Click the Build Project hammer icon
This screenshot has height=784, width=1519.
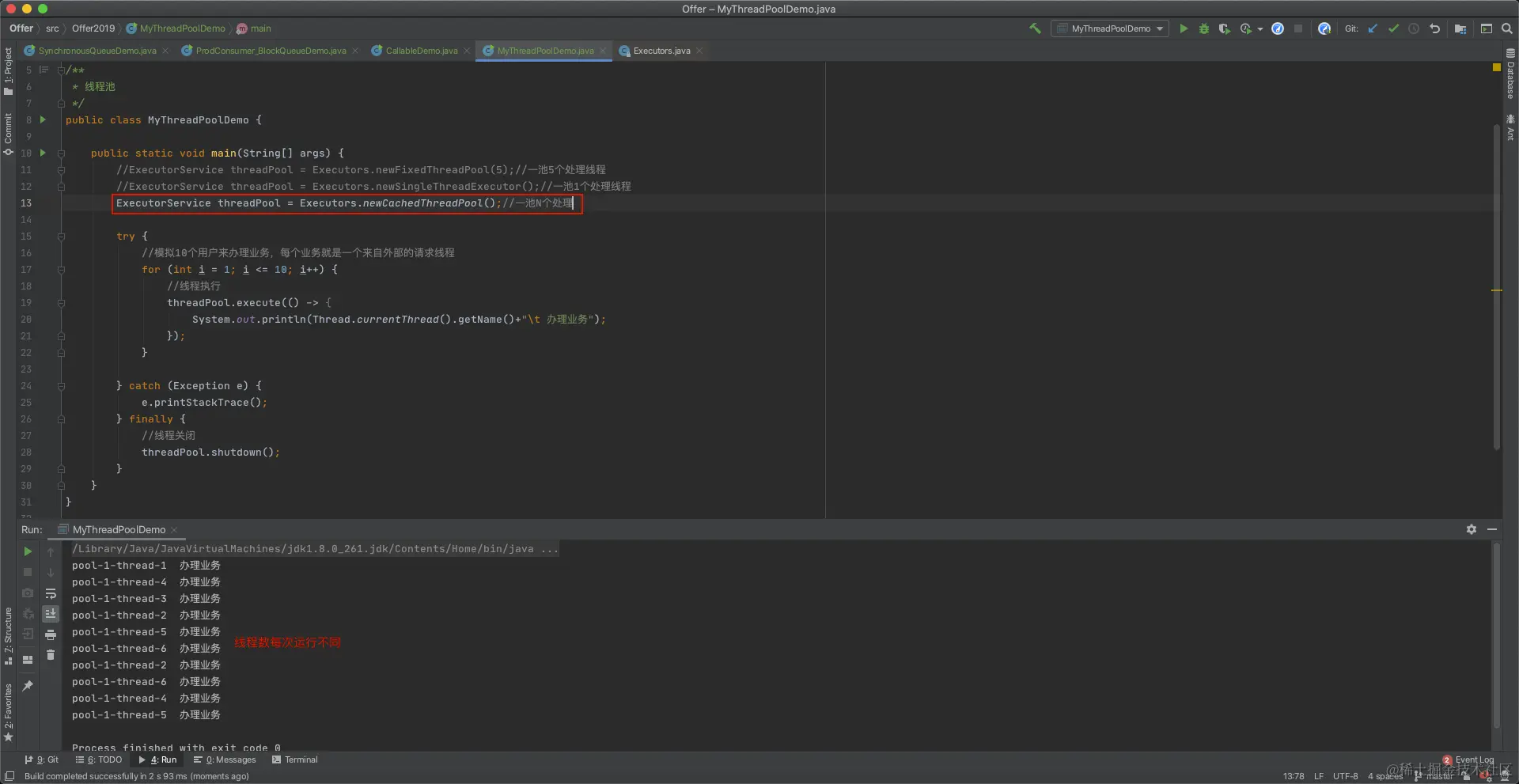(1035, 28)
